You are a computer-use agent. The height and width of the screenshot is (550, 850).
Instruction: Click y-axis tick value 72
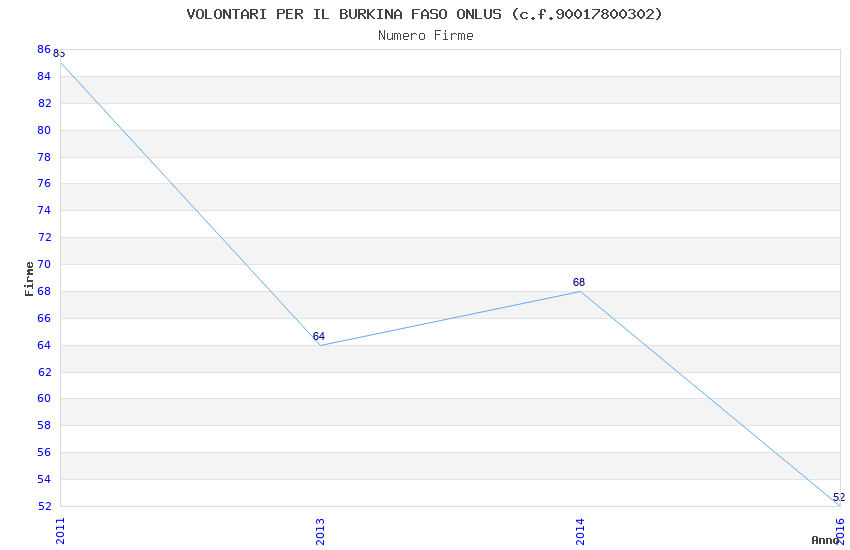tap(44, 237)
